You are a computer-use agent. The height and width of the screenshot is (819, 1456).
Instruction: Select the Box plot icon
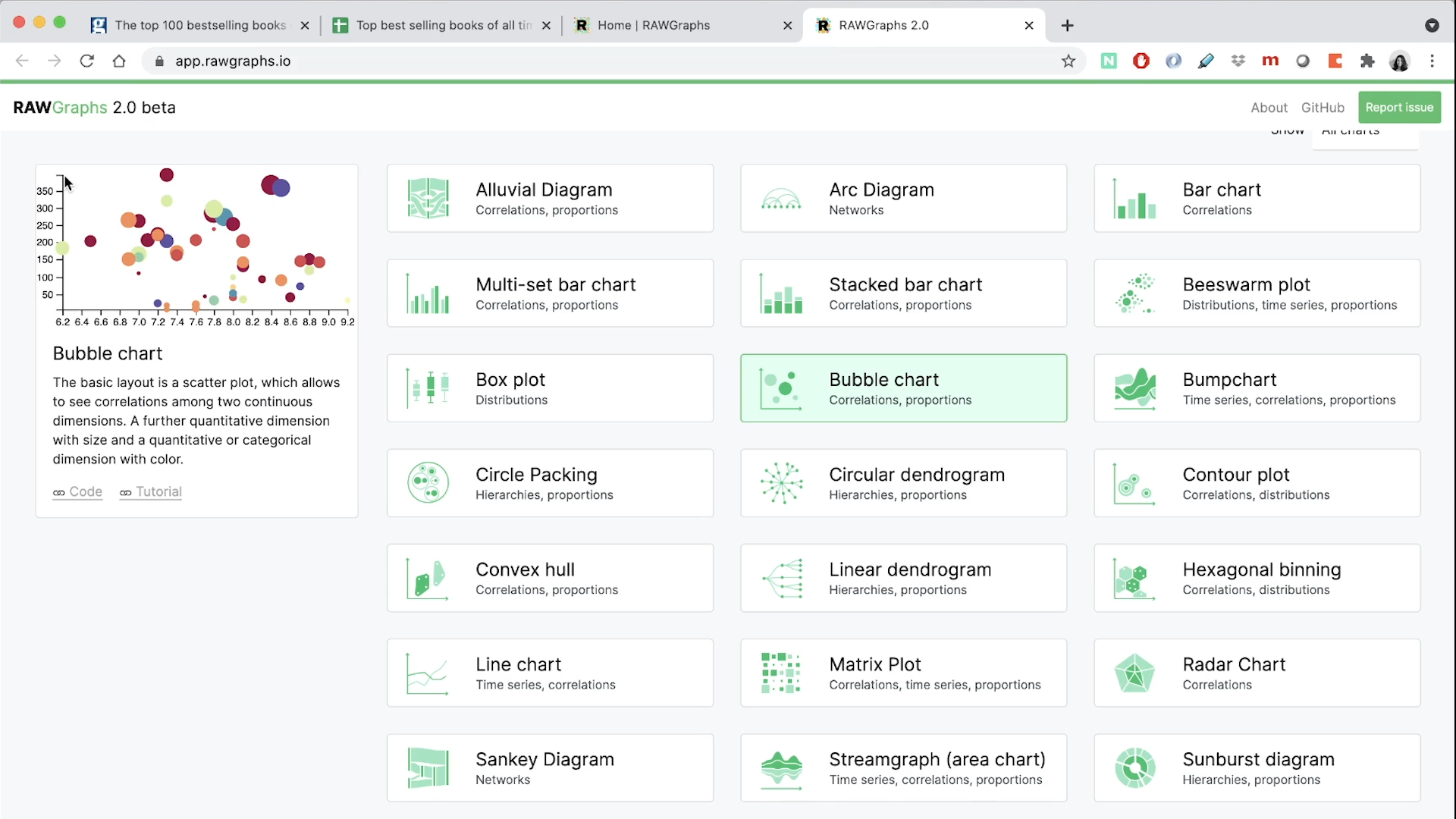point(428,388)
